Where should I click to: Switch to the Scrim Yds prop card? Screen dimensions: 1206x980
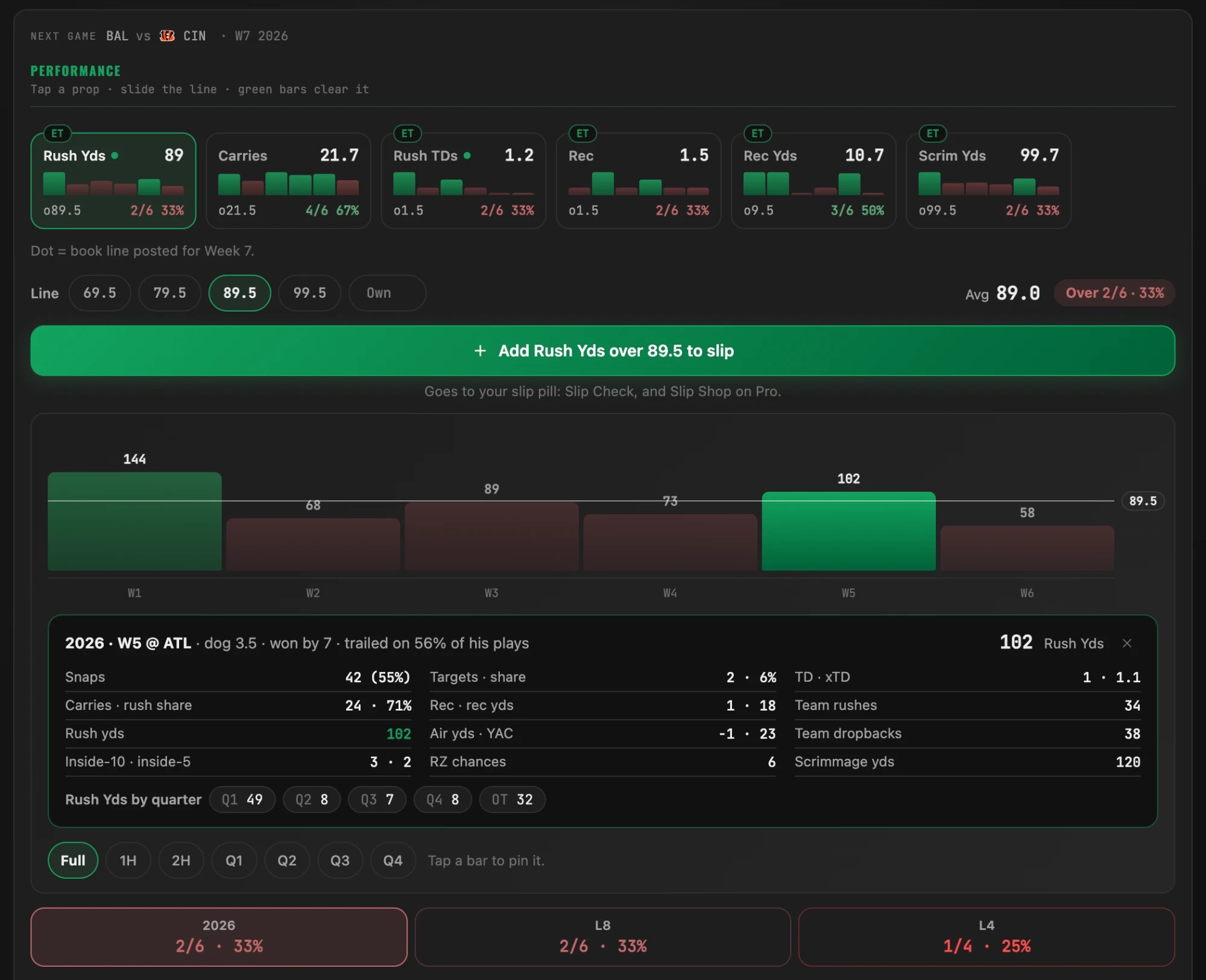[x=988, y=181]
